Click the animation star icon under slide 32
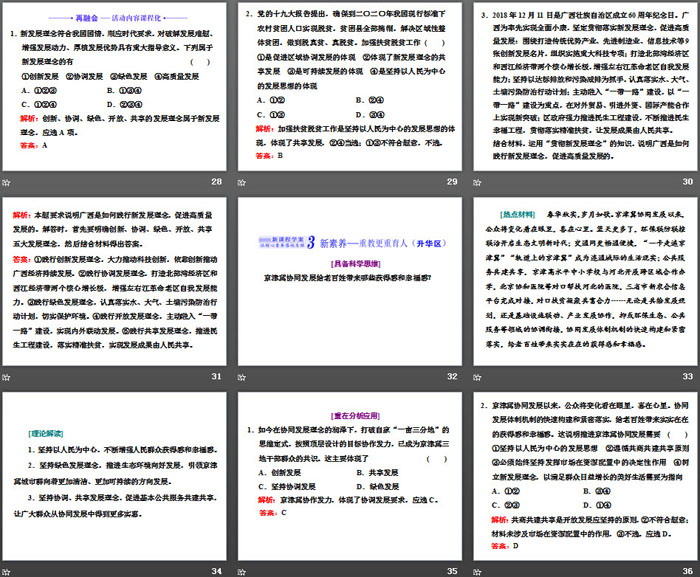The width and height of the screenshot is (700, 577). (241, 376)
